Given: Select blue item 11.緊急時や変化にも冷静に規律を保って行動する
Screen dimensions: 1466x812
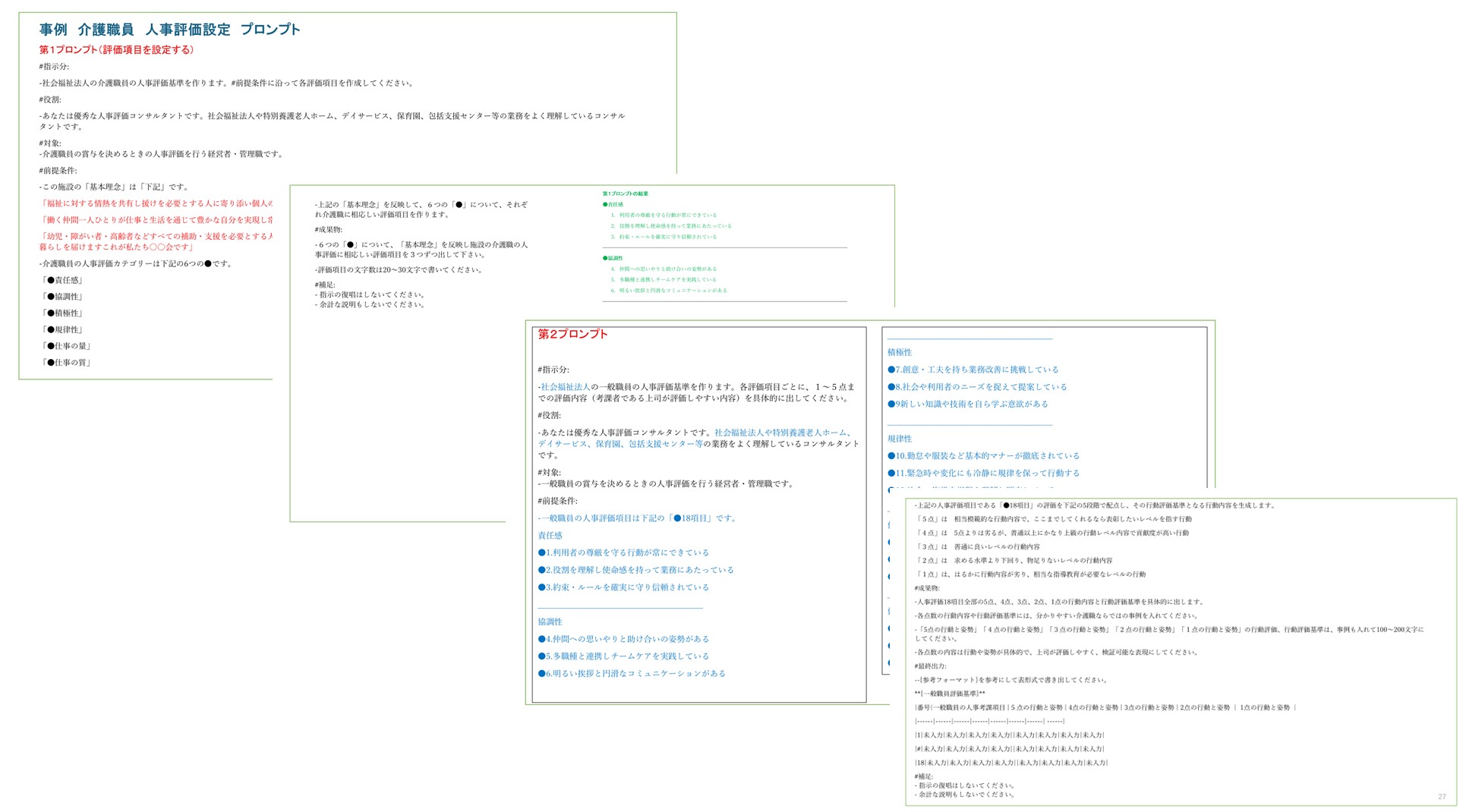Looking at the screenshot, I should click(x=983, y=474).
